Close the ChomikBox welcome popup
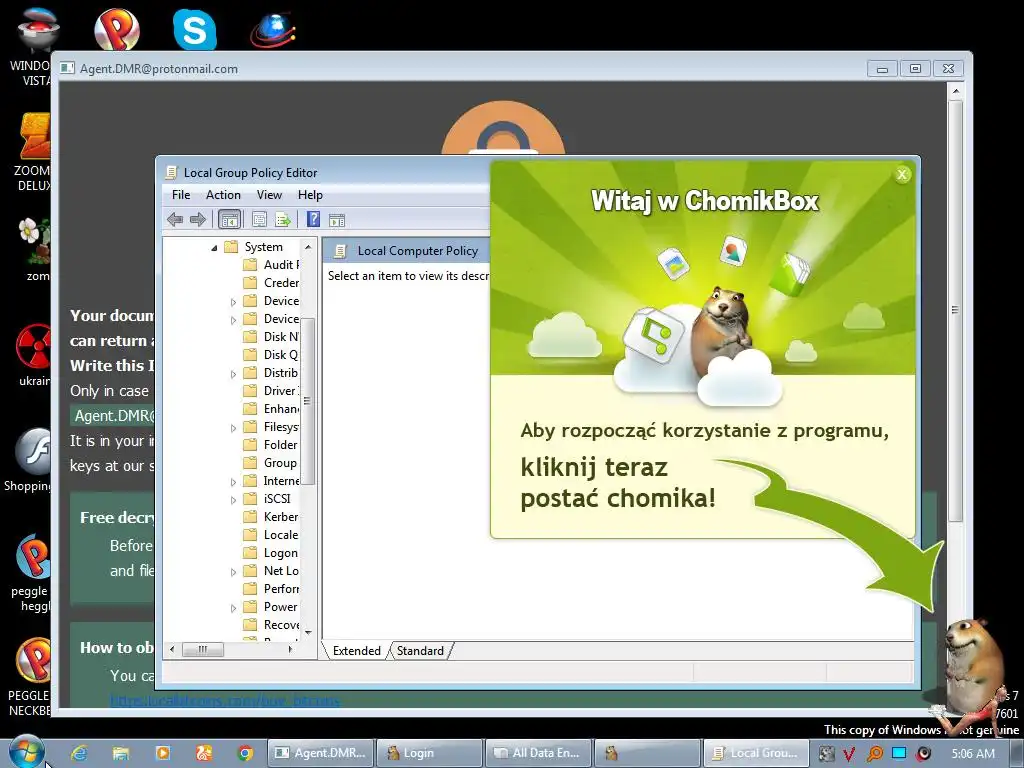 [x=902, y=174]
